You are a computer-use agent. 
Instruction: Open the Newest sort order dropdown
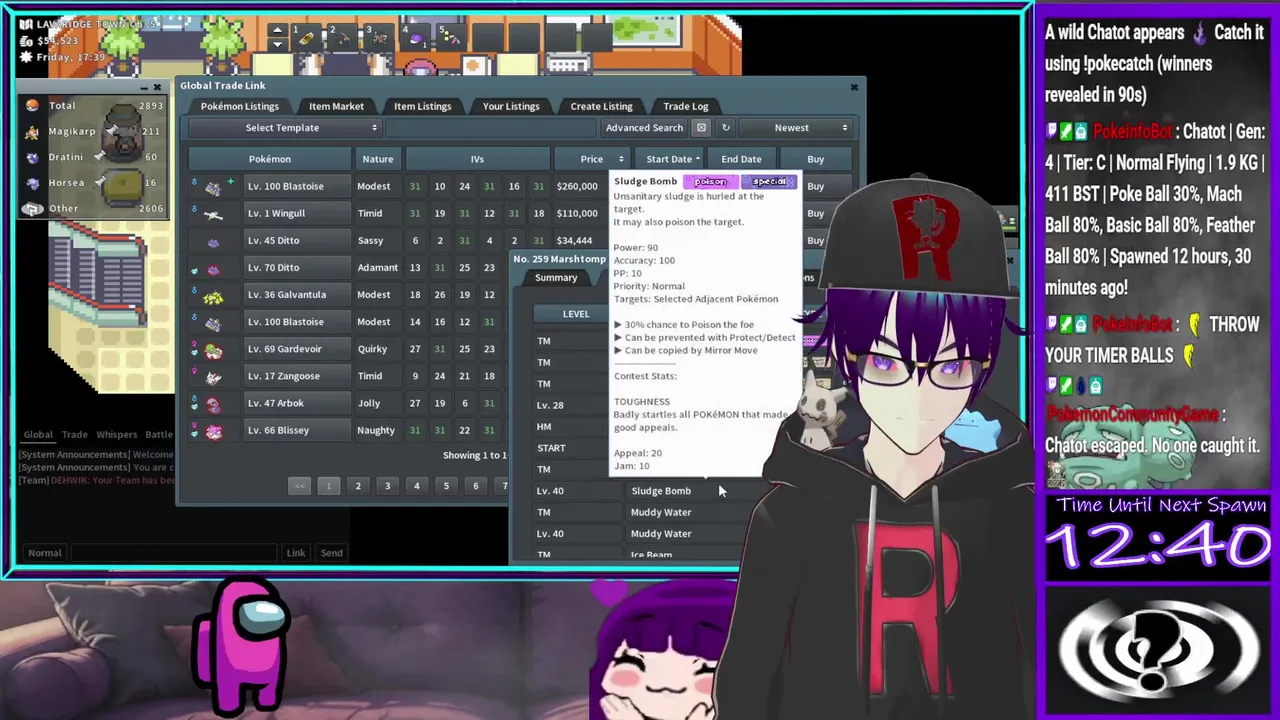tap(798, 128)
